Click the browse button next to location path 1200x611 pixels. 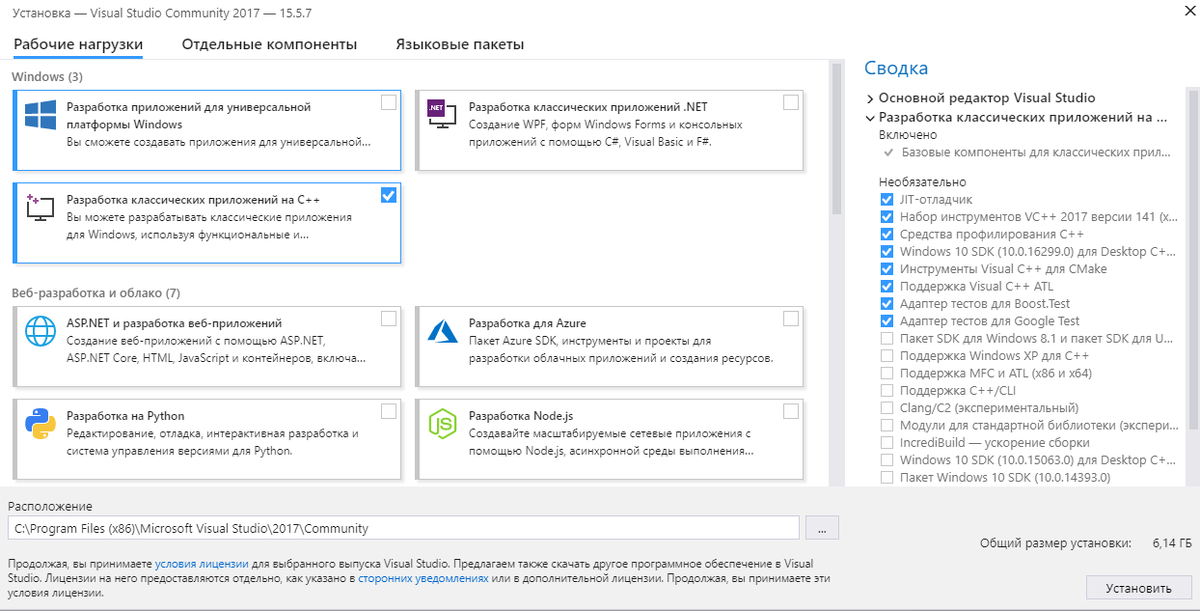[821, 528]
